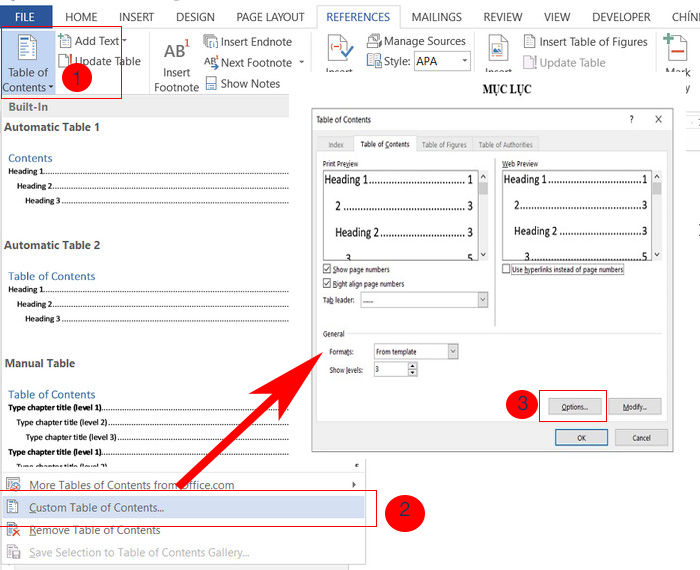Image resolution: width=700 pixels, height=570 pixels.
Task: Switch to the Table of Figures tab
Action: [443, 145]
